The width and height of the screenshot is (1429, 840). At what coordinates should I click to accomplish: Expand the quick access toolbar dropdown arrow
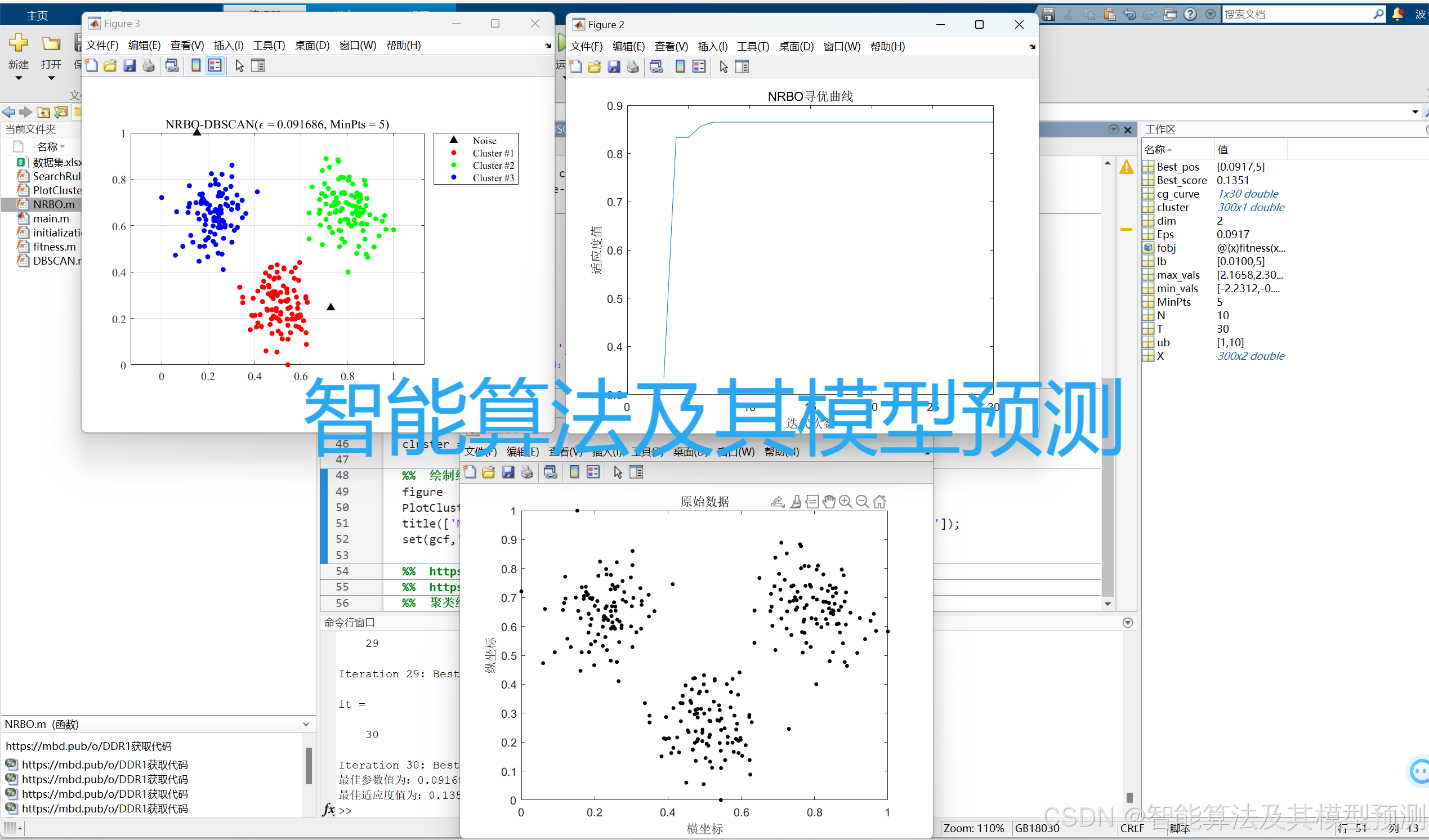(x=1210, y=14)
